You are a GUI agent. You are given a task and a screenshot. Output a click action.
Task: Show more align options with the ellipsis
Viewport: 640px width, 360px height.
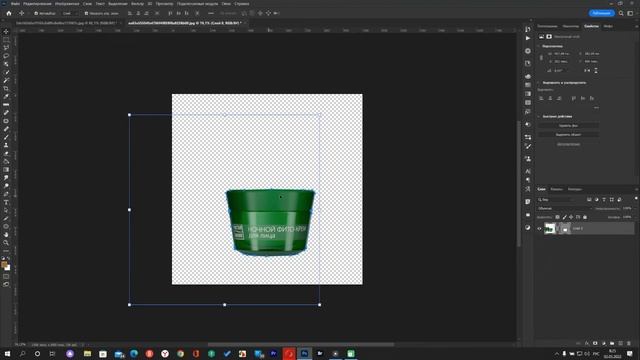(x=596, y=108)
